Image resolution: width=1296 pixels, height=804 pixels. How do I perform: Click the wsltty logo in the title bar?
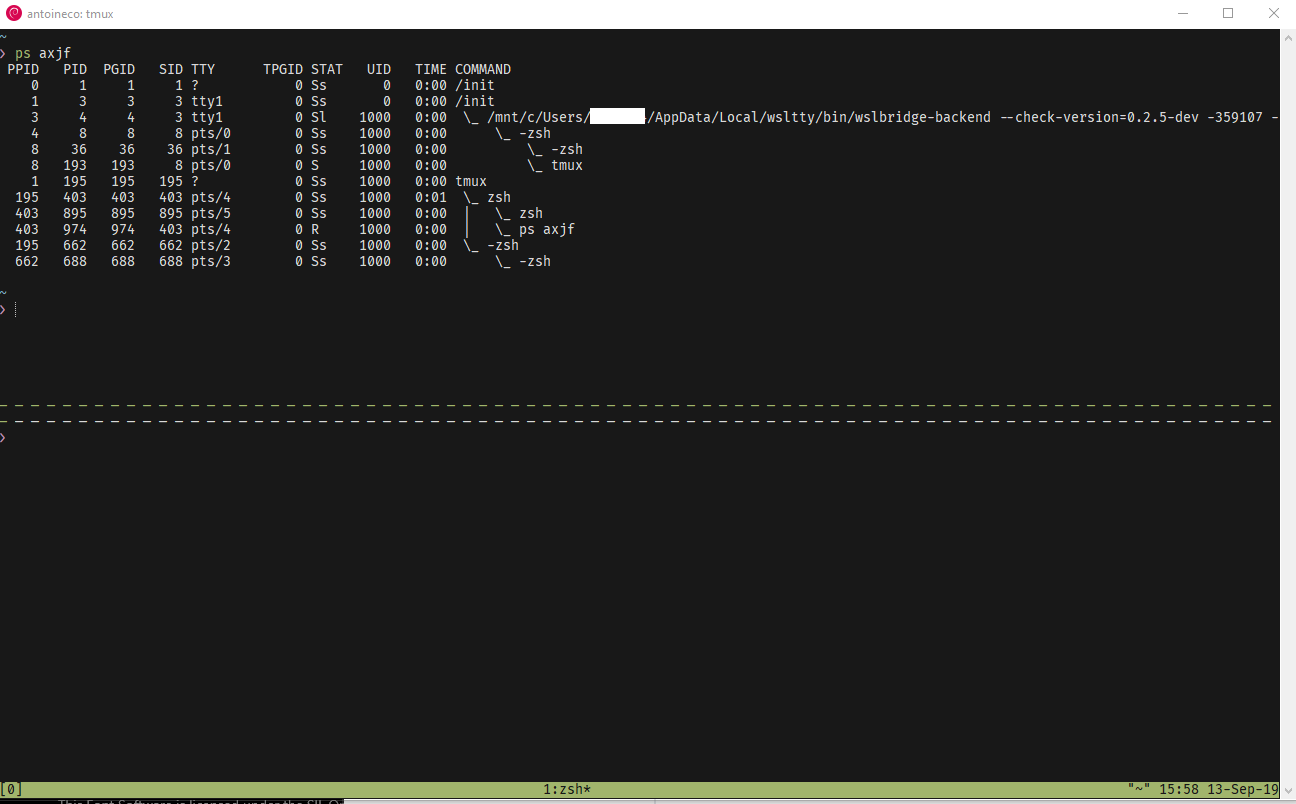[13, 13]
